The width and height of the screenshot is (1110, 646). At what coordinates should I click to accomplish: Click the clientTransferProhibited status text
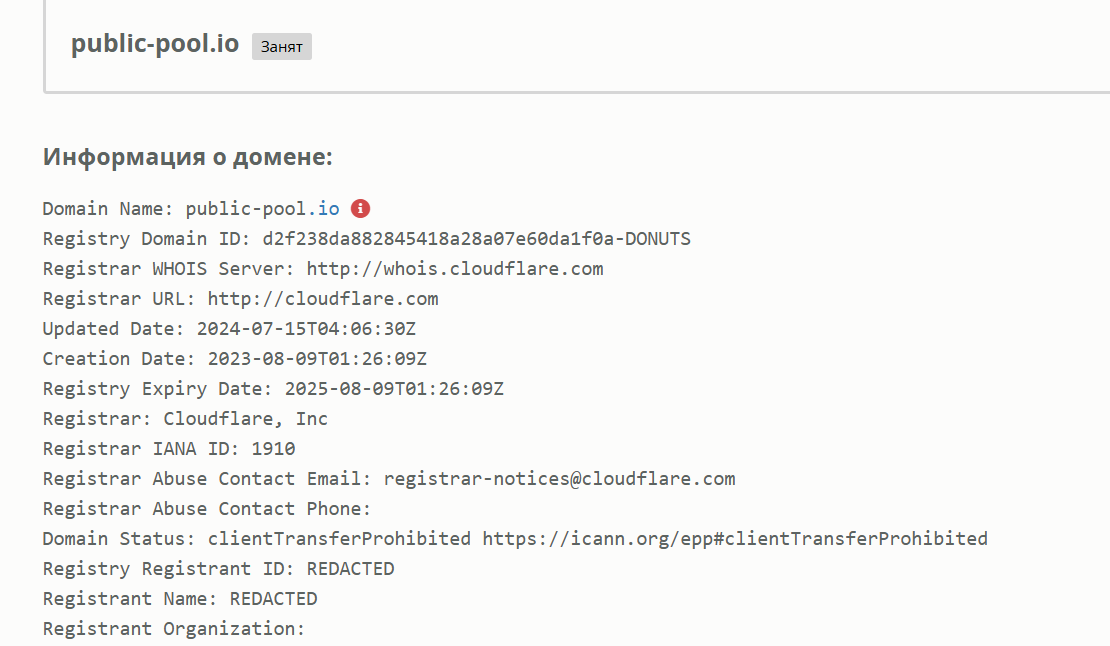pyautogui.click(x=339, y=539)
